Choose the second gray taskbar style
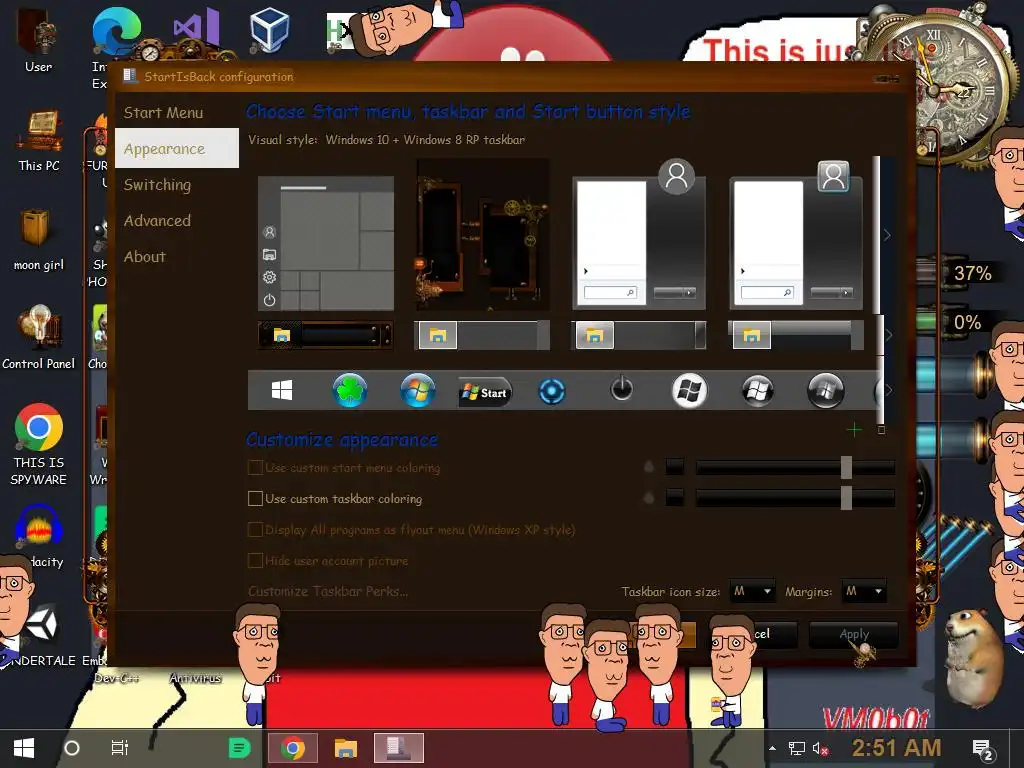The width and height of the screenshot is (1024, 768). pos(482,336)
